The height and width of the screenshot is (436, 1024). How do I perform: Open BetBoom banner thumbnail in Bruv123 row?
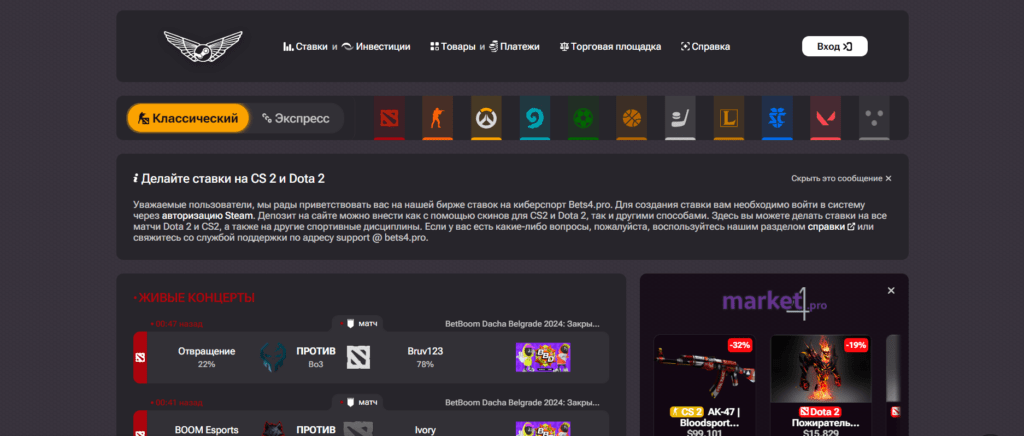[x=543, y=358]
